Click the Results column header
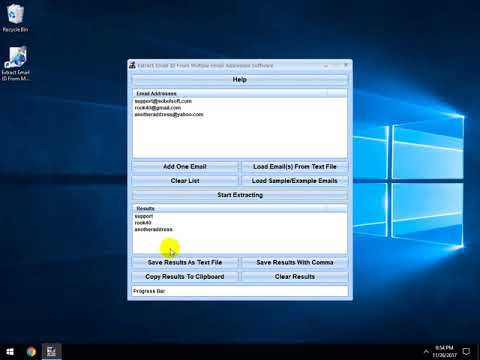Screen dimensions: 480x360 click(x=230, y=209)
